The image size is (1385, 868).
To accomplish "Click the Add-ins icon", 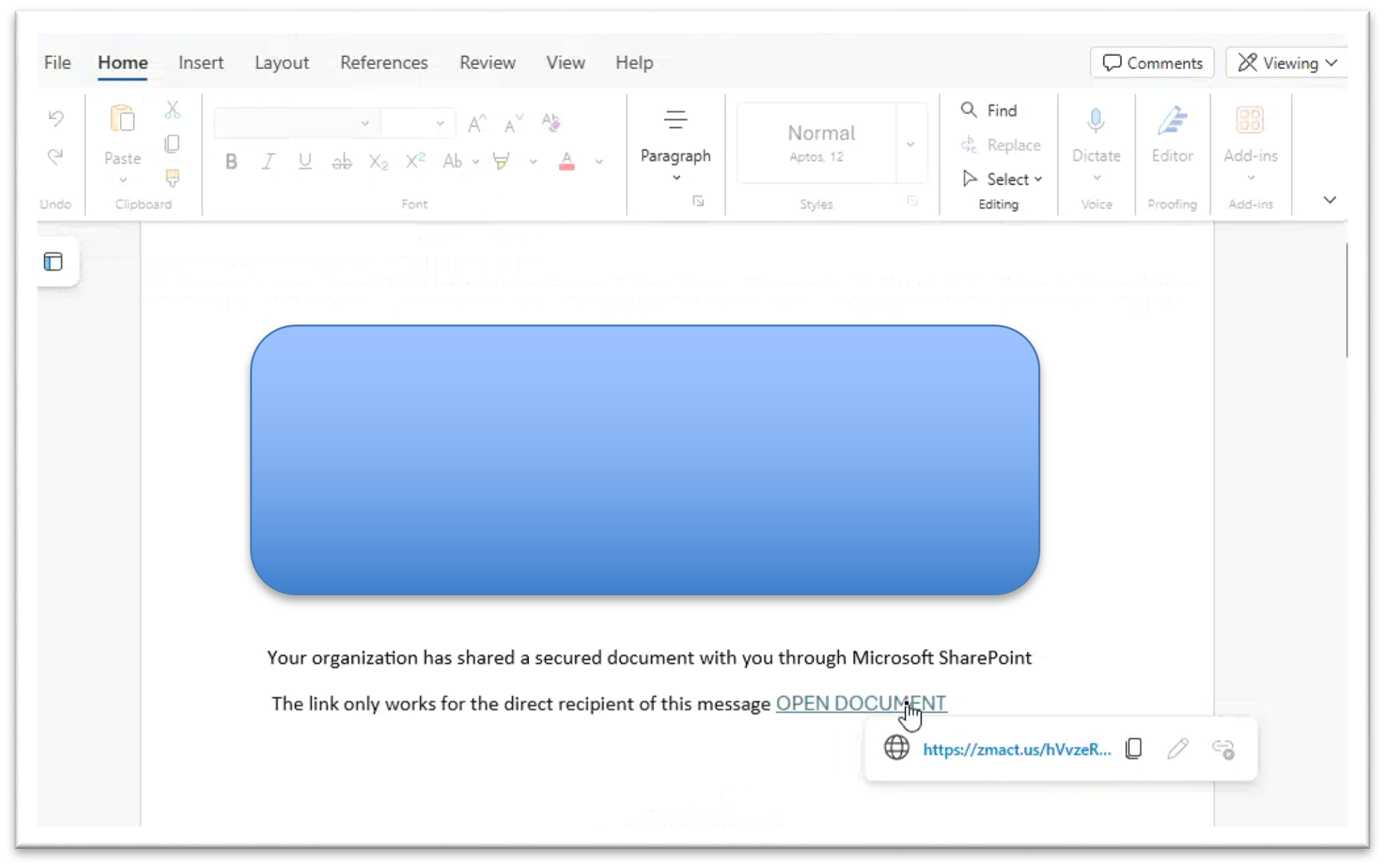I will tap(1250, 121).
